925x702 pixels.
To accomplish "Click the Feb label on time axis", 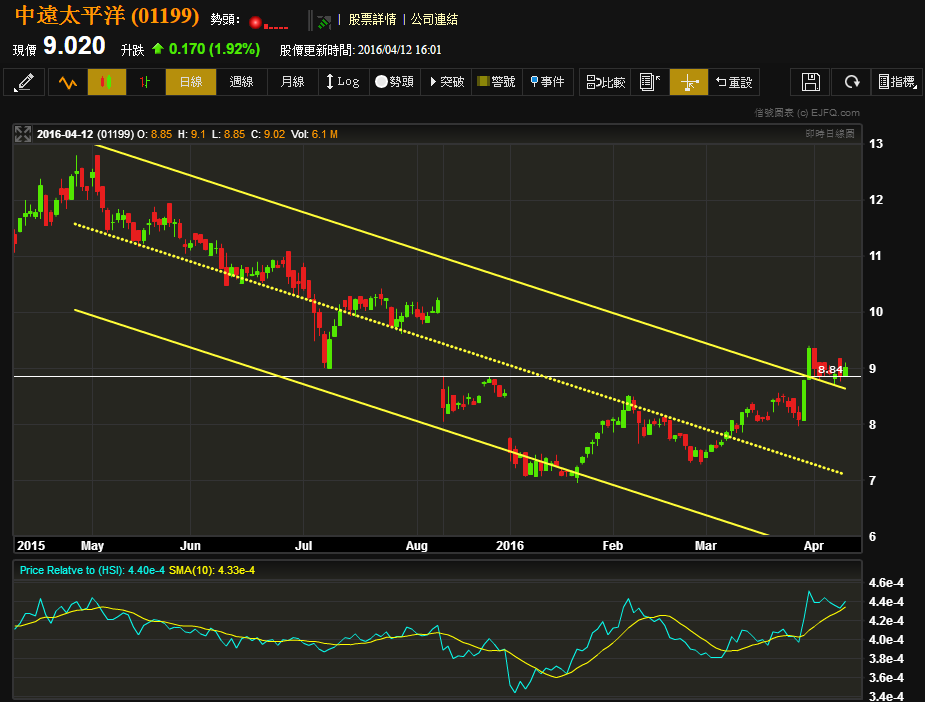I will 612,546.
